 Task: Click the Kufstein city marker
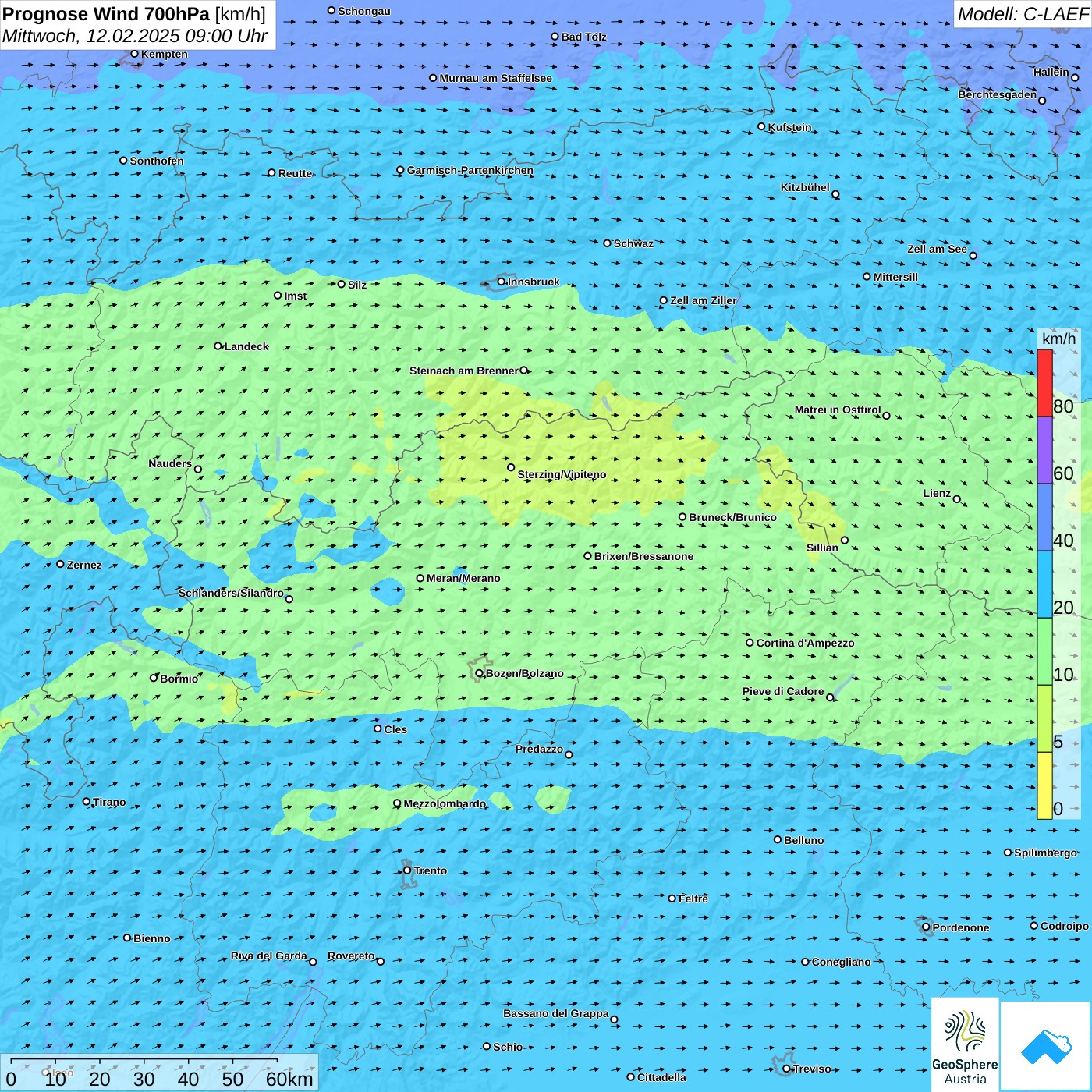pyautogui.click(x=762, y=126)
